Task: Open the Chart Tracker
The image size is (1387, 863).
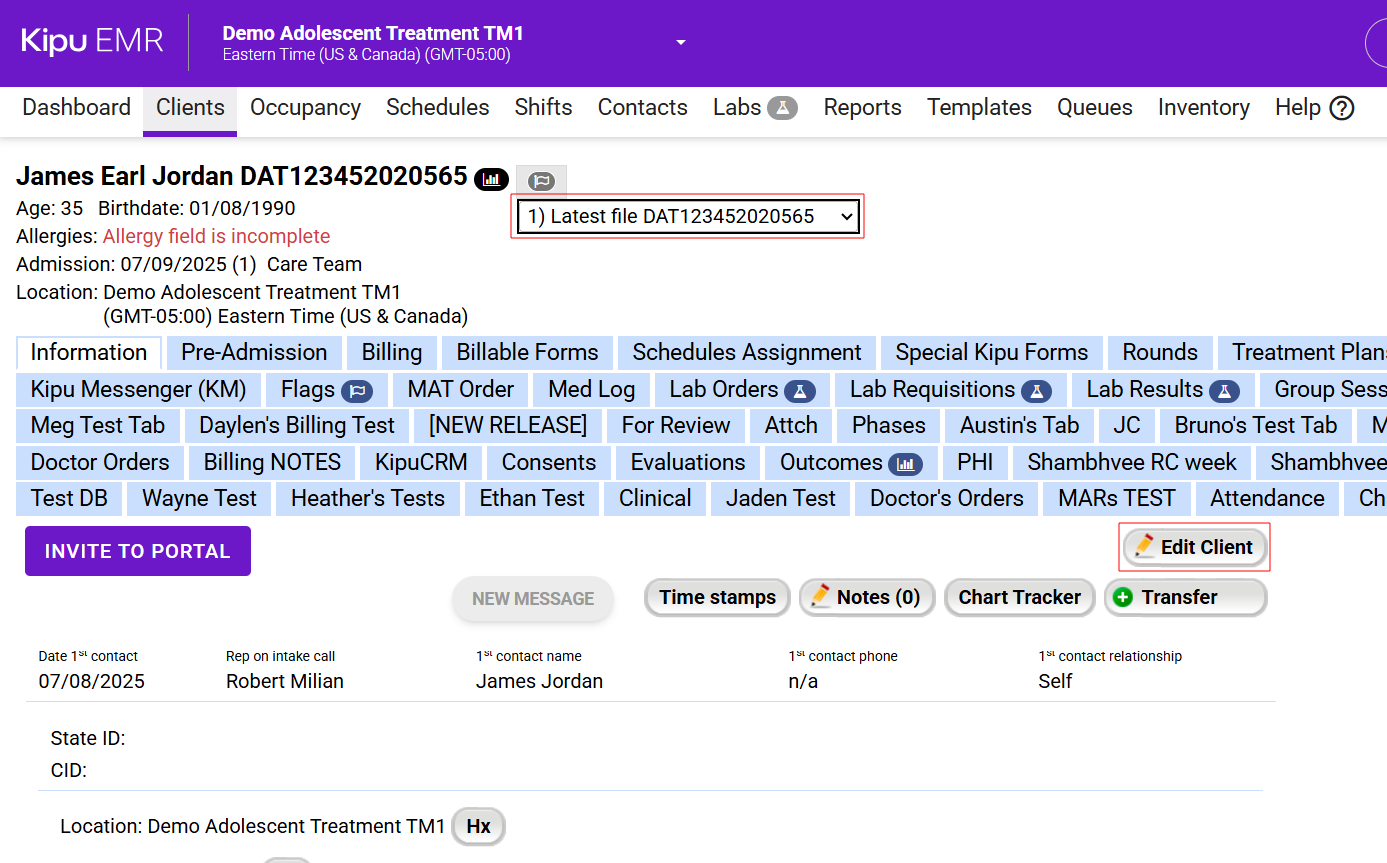Action: [1019, 597]
